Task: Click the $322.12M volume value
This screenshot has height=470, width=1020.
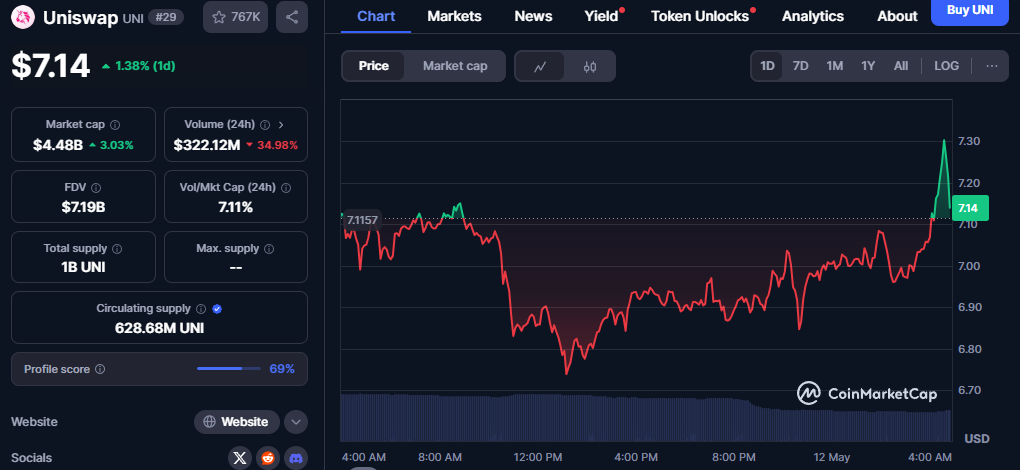Action: click(x=207, y=145)
